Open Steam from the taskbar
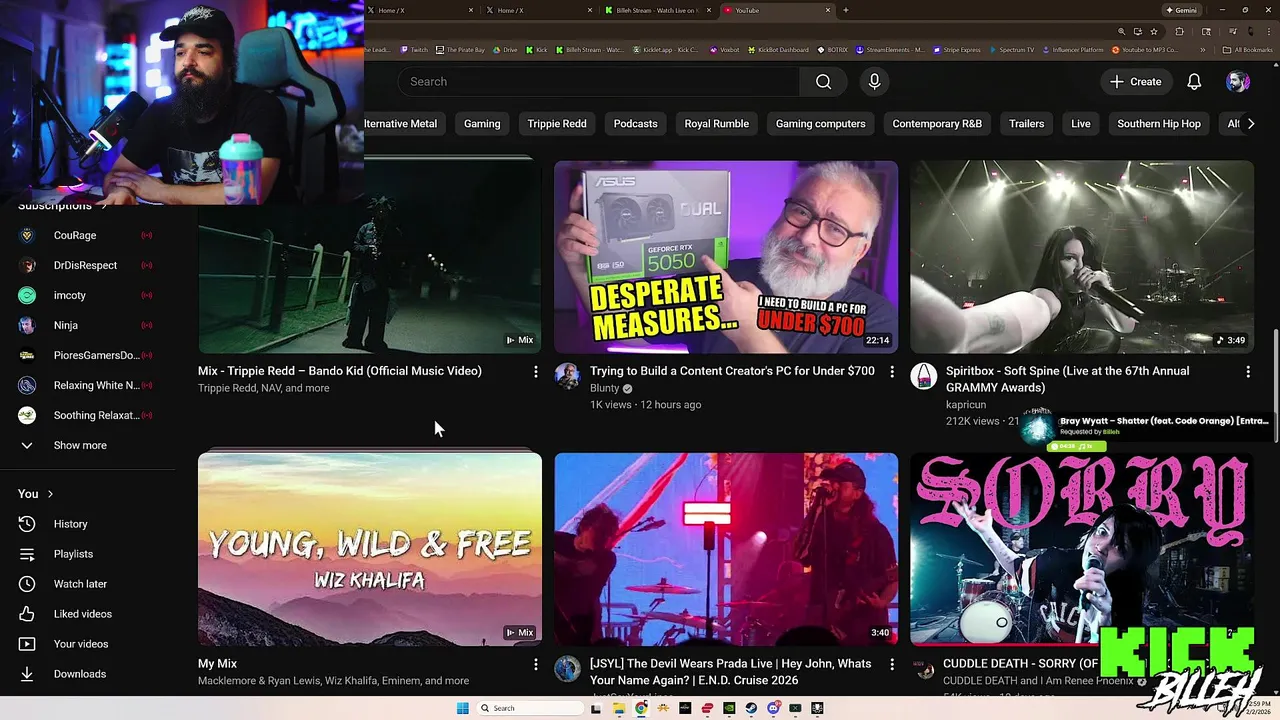 pos(751,708)
